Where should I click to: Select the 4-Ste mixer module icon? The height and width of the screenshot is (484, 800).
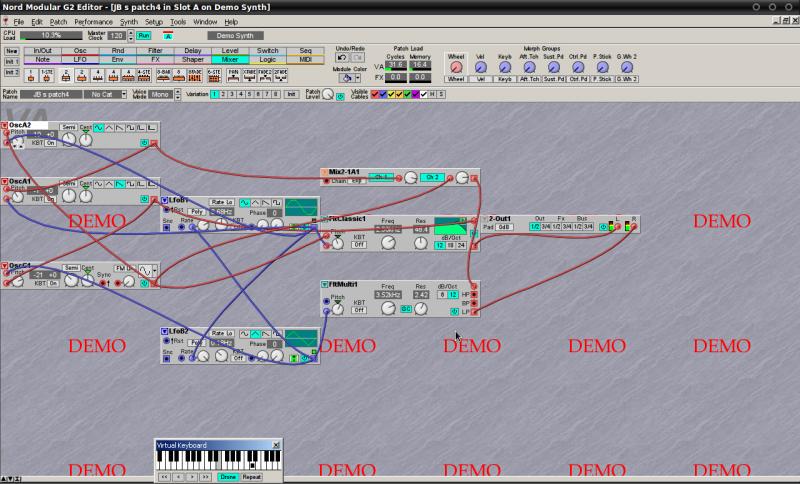point(144,75)
